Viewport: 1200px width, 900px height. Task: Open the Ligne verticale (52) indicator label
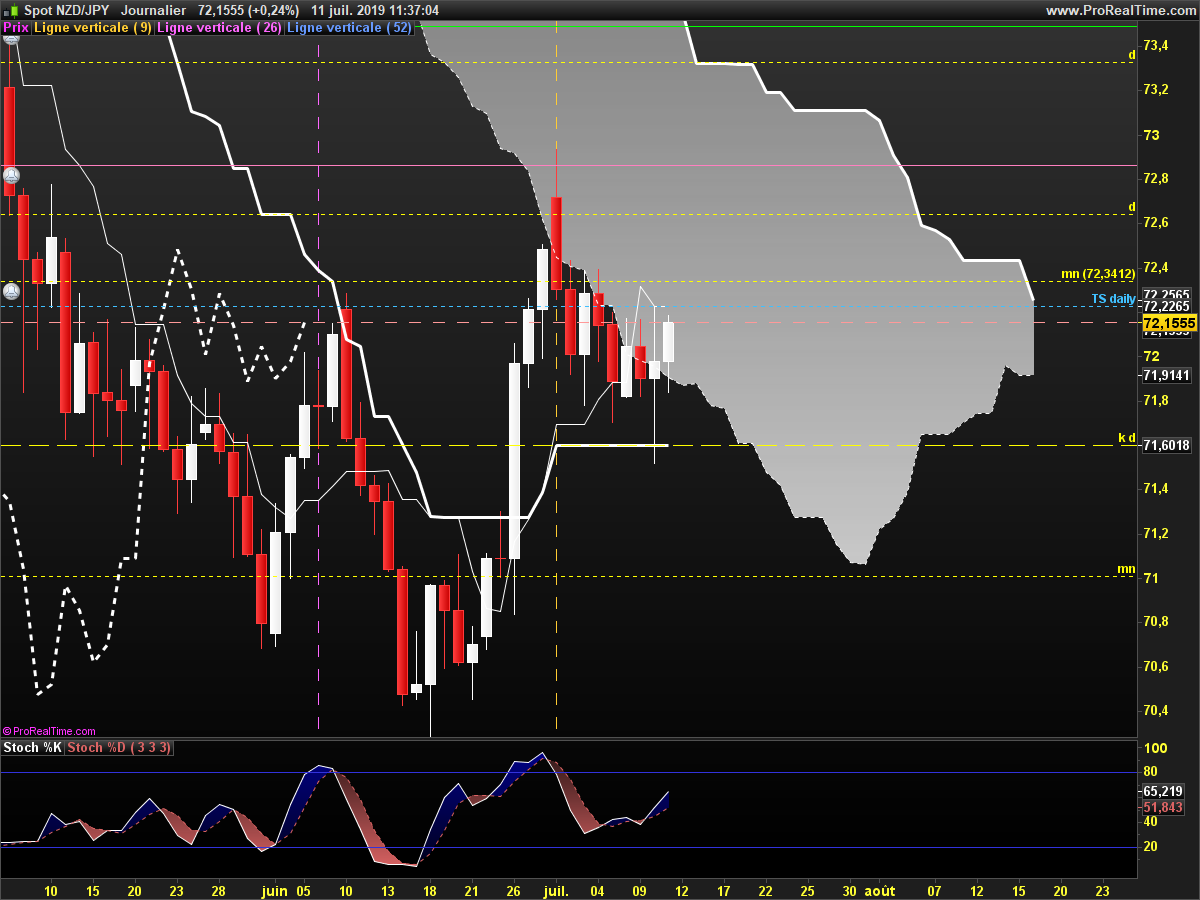point(349,28)
